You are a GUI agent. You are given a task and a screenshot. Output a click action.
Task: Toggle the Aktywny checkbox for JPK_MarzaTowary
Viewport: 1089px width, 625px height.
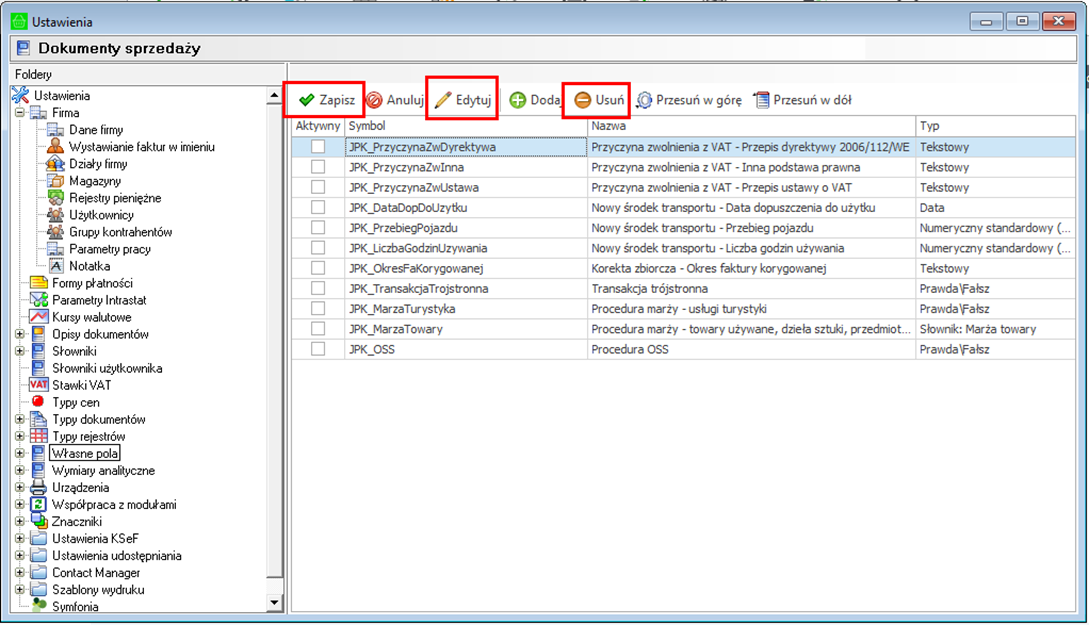[318, 329]
